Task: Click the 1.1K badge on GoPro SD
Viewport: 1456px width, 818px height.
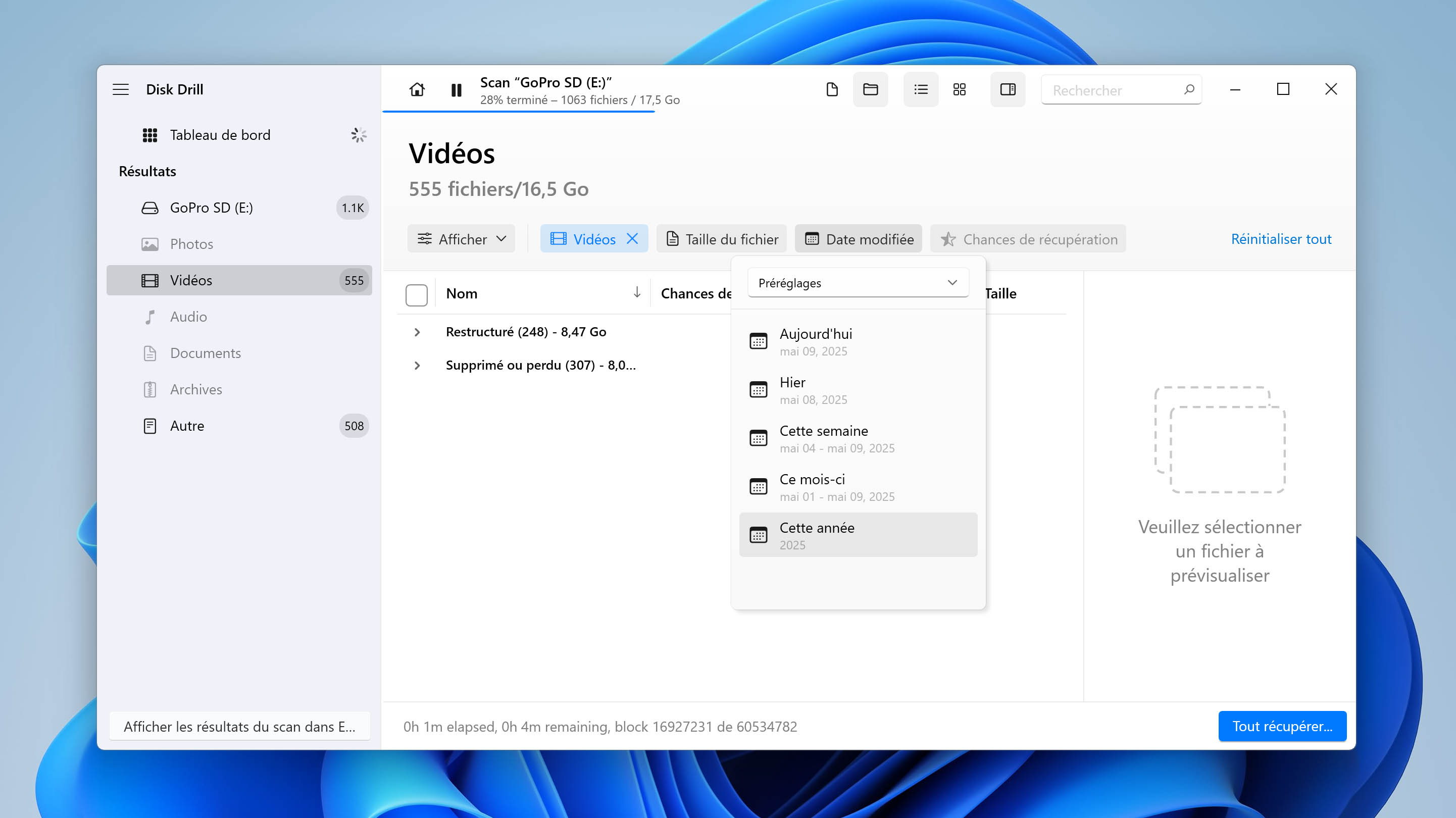Action: (x=353, y=208)
